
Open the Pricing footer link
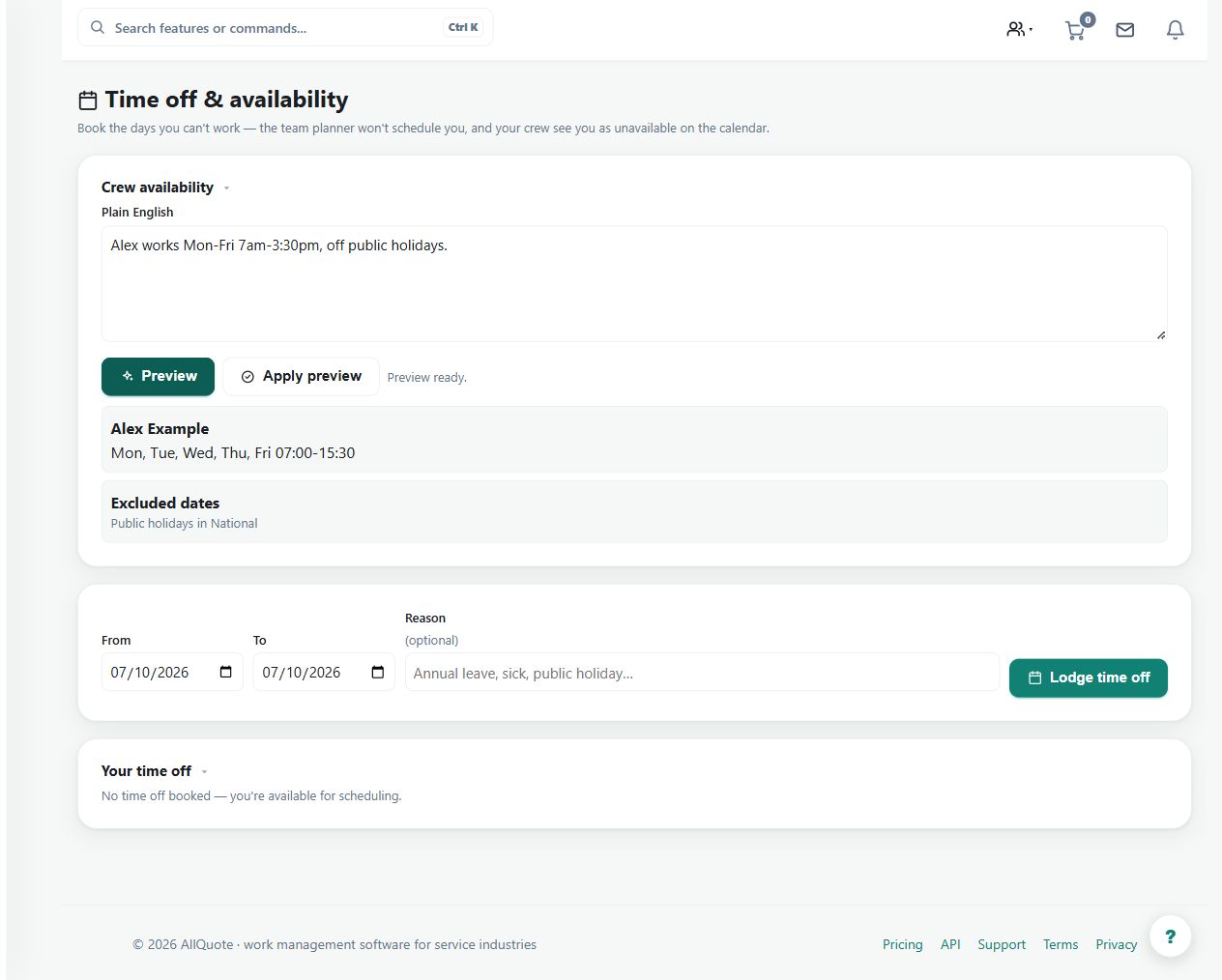click(903, 944)
